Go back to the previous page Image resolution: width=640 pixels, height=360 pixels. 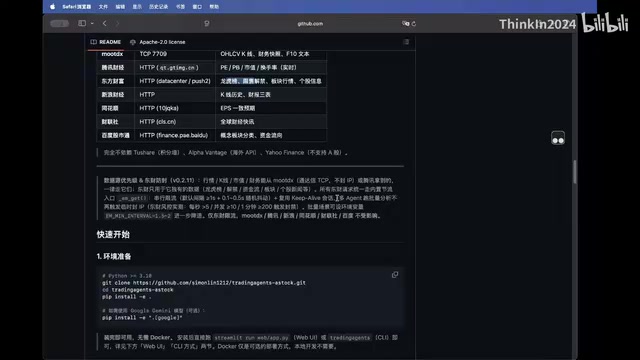(x=104, y=23)
